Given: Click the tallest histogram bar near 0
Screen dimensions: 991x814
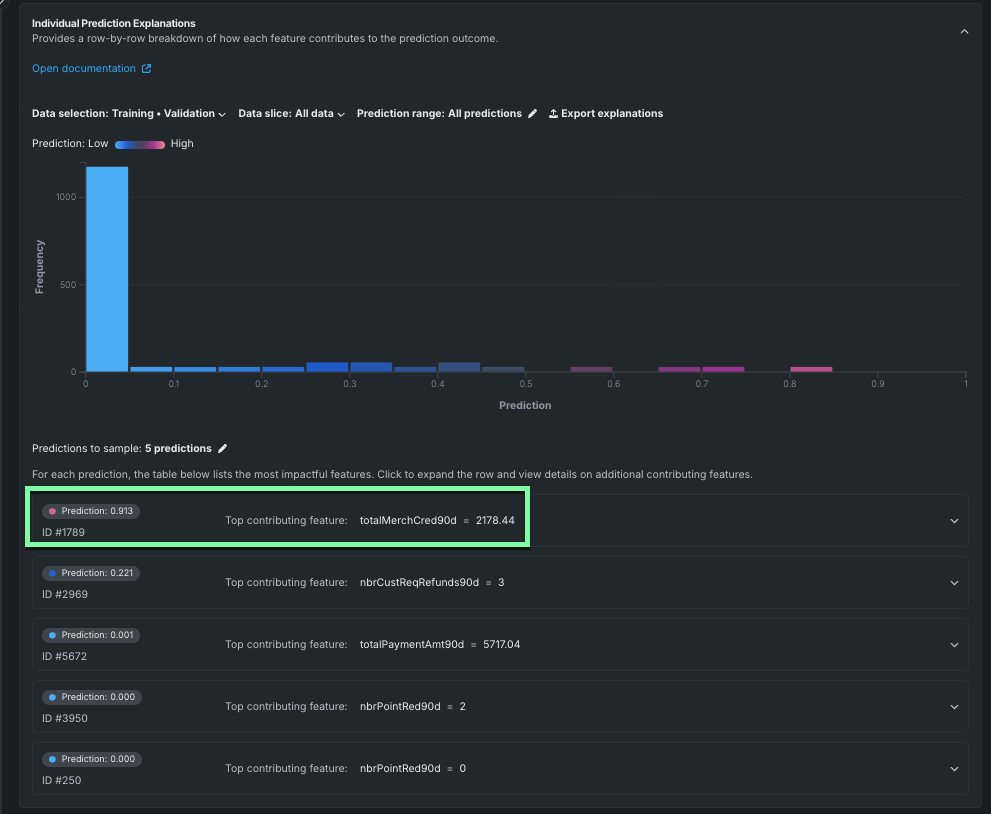Looking at the screenshot, I should point(106,270).
